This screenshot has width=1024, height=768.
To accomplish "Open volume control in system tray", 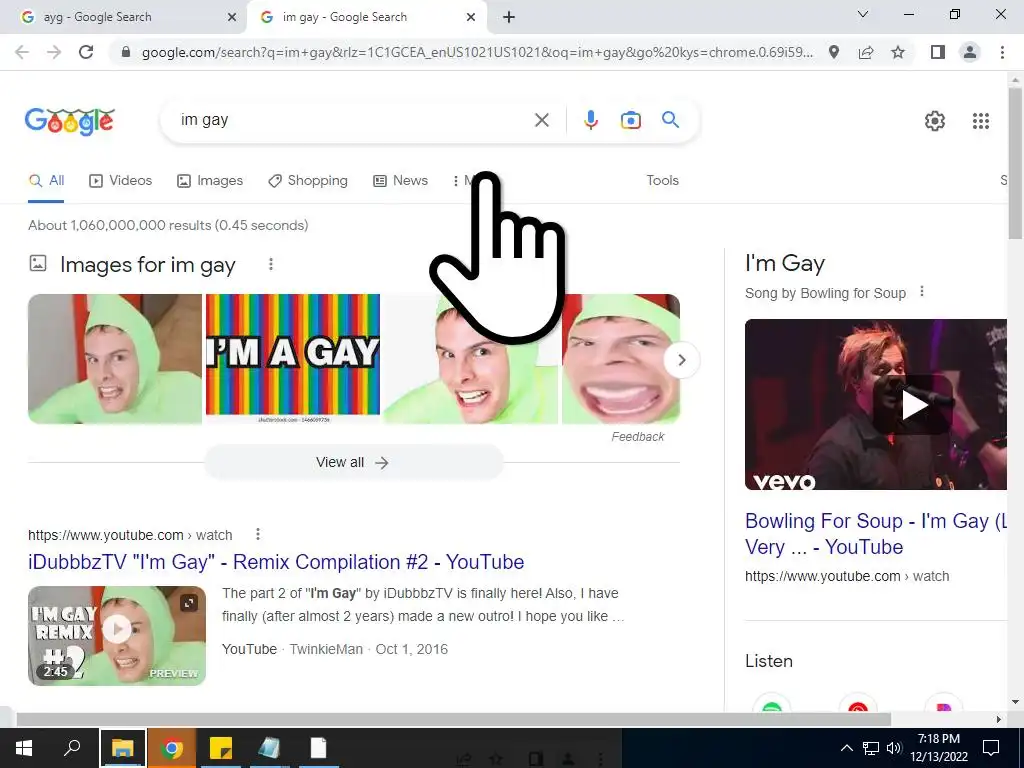I will tap(894, 748).
